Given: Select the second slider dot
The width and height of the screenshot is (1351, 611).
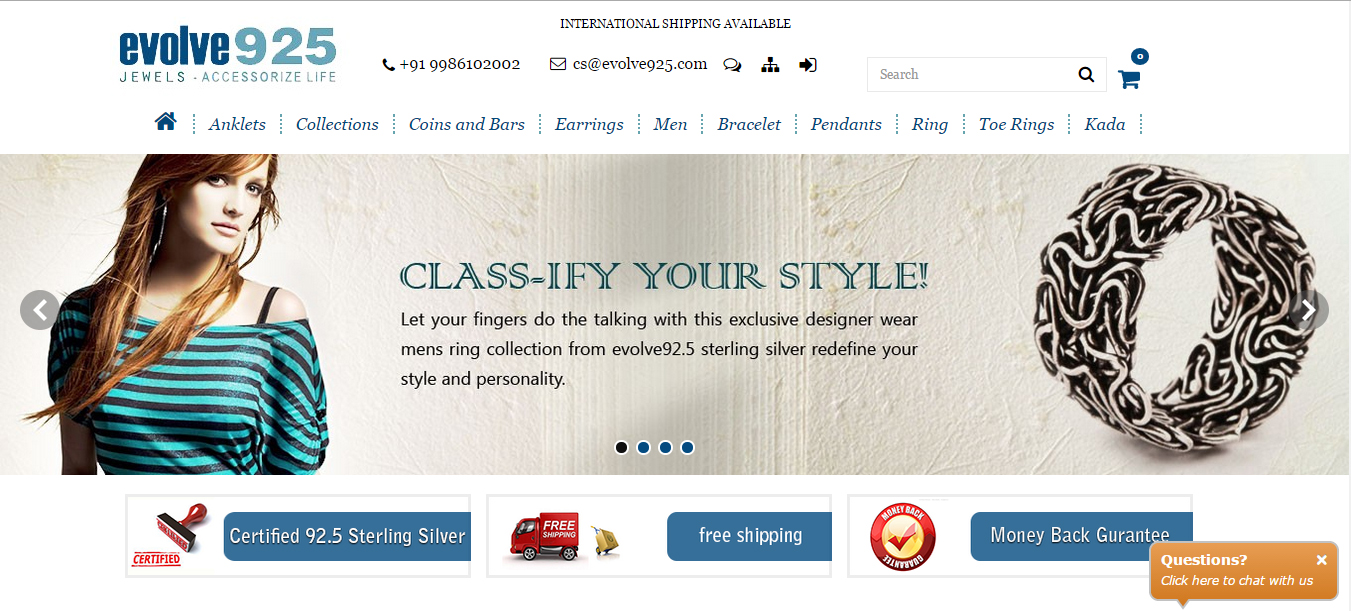Looking at the screenshot, I should point(643,447).
